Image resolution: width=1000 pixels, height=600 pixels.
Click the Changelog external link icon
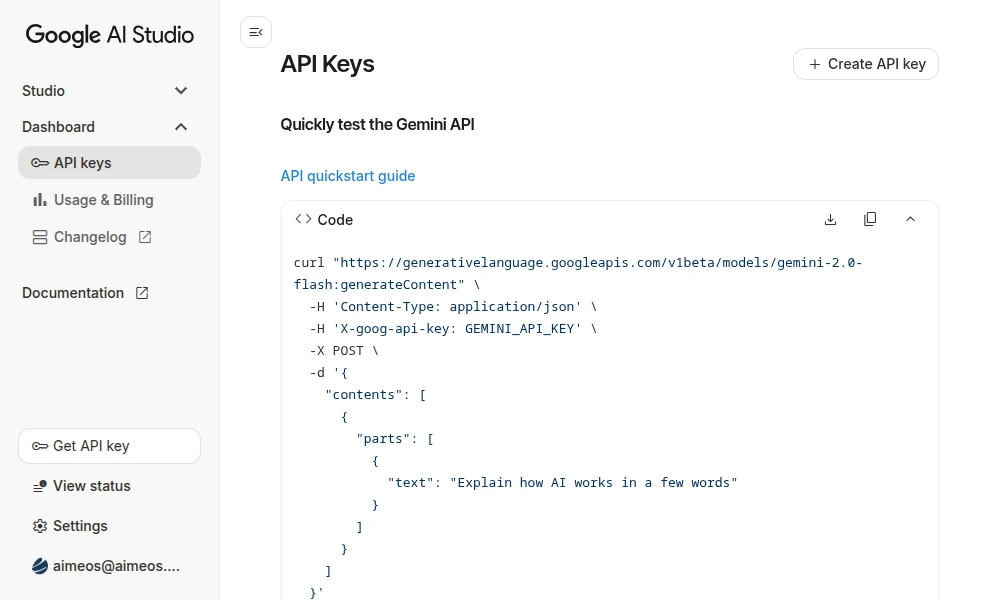145,237
